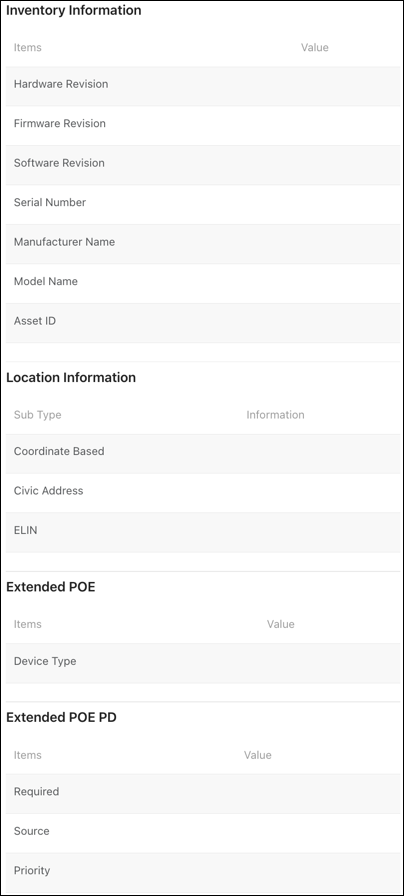Screen dimensions: 404x896
Task: Click the Software Revision row
Action: (x=202, y=165)
